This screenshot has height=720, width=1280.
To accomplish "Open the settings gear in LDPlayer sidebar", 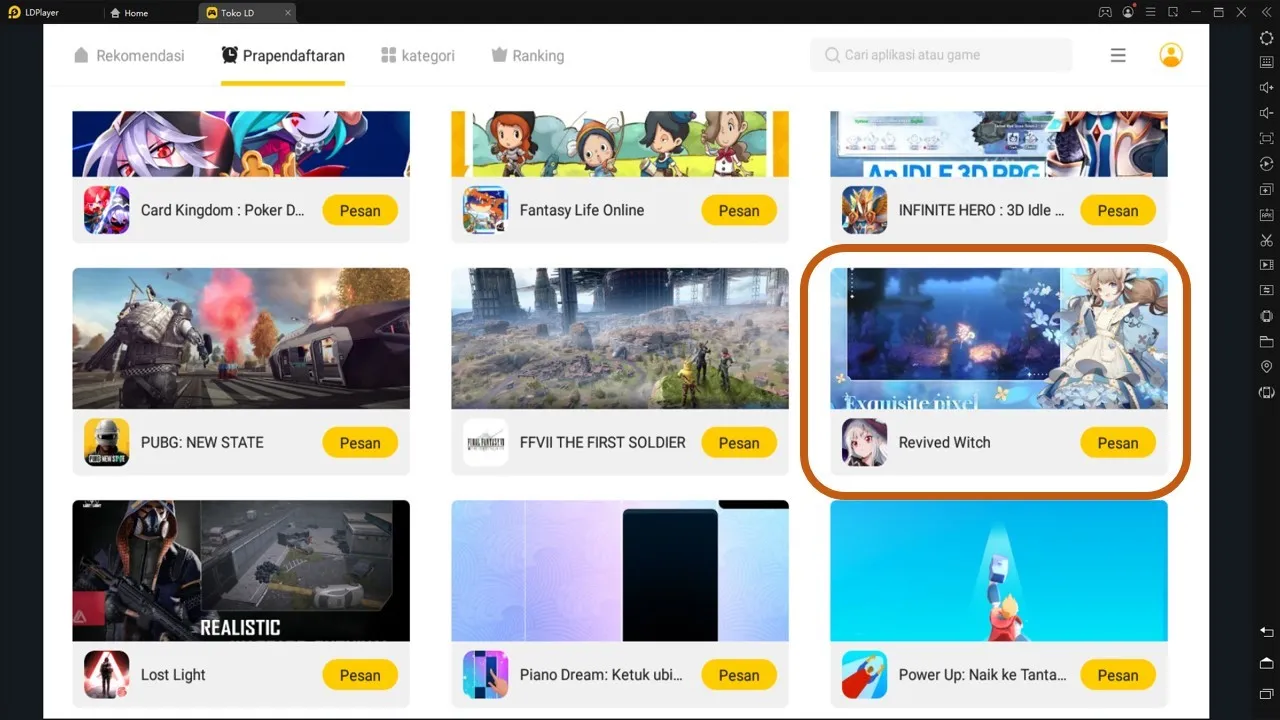I will click(1266, 37).
